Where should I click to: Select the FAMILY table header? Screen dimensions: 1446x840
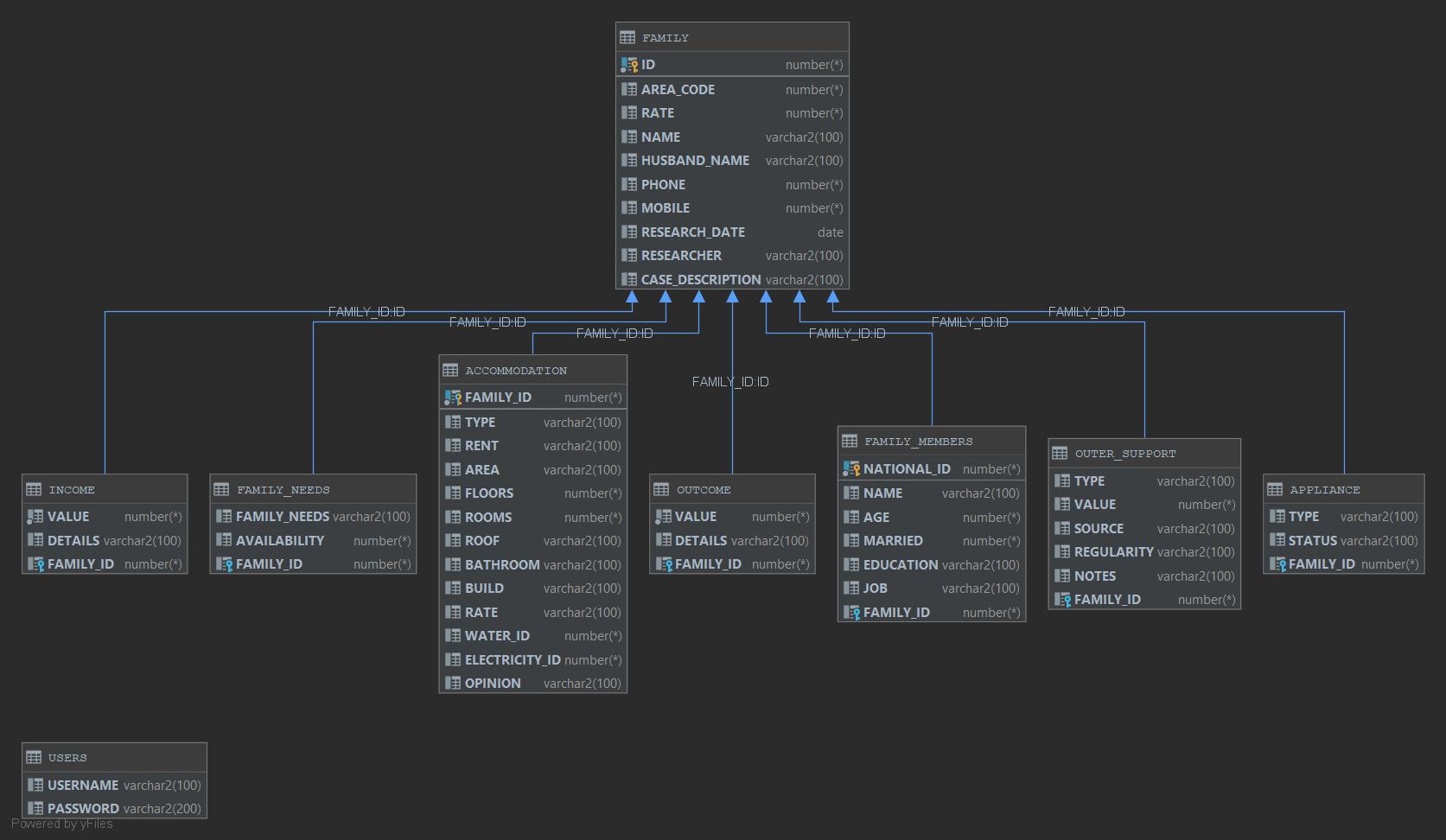click(732, 37)
